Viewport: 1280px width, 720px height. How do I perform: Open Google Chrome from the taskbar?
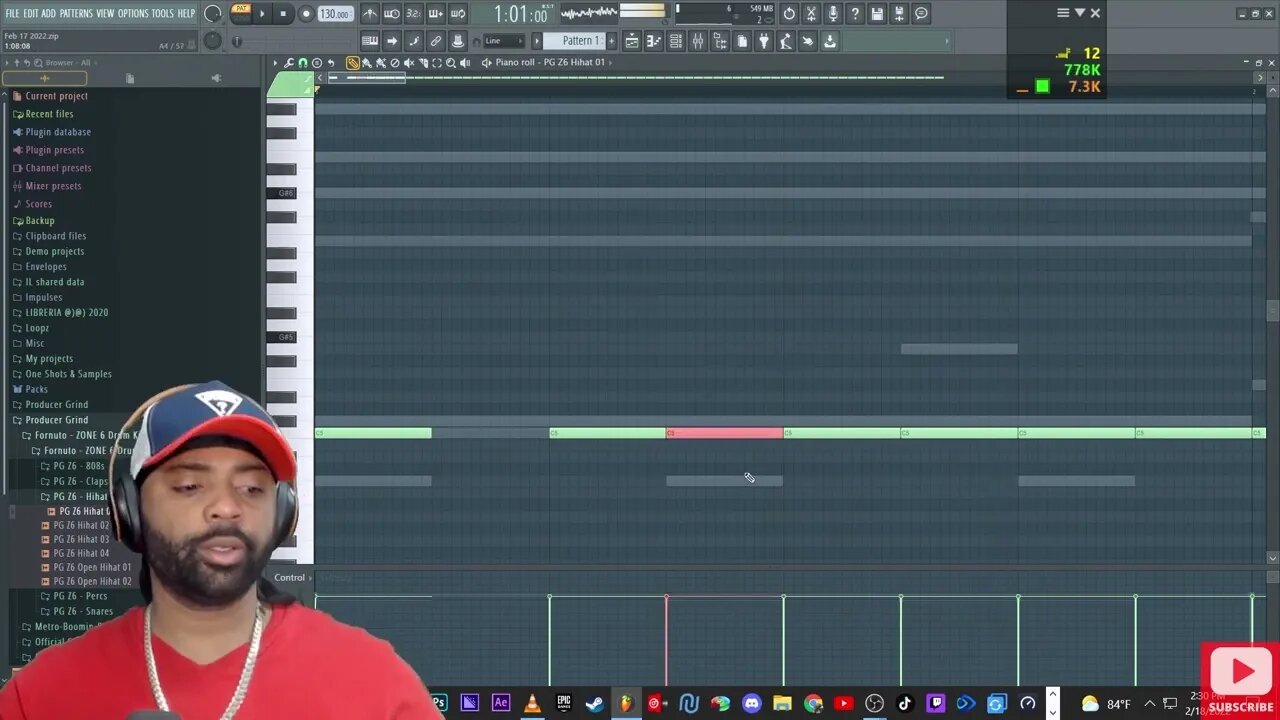pos(813,703)
